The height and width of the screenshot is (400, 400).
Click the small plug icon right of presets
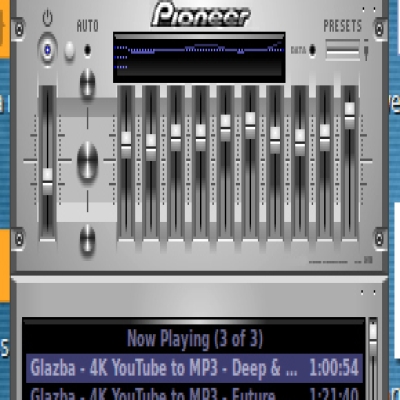(366, 50)
